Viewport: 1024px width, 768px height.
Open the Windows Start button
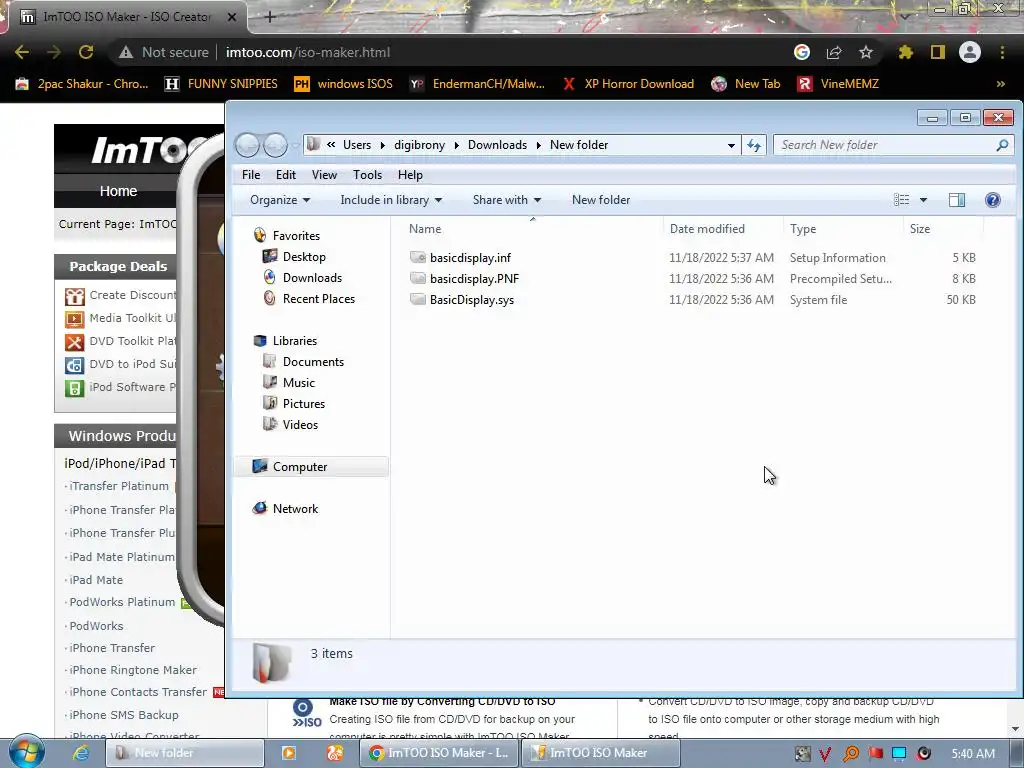(26, 752)
